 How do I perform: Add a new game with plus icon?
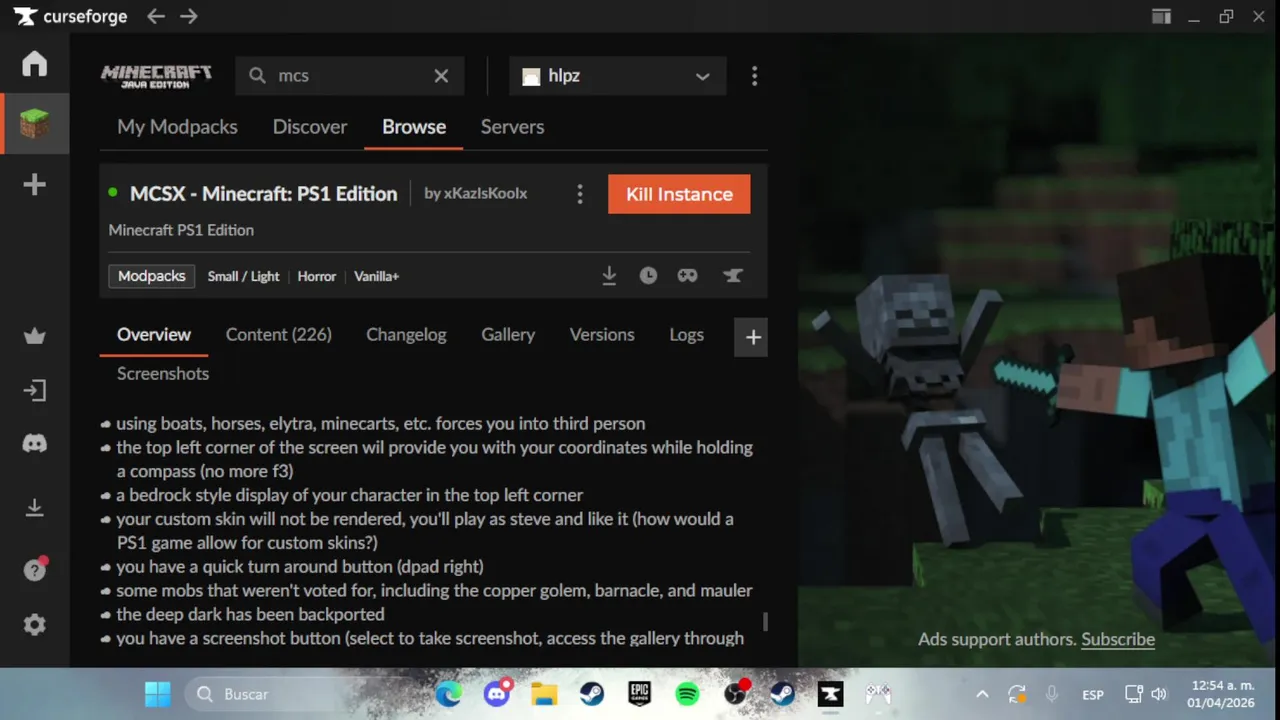(x=35, y=185)
